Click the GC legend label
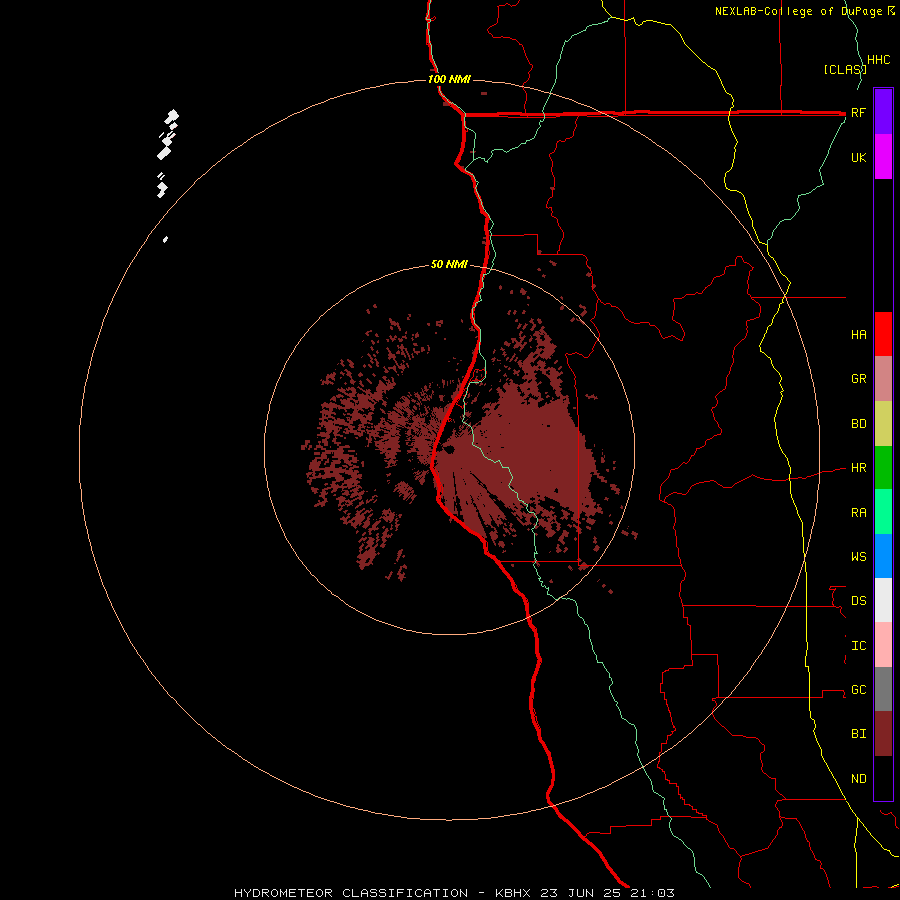The height and width of the screenshot is (900, 900). click(859, 690)
